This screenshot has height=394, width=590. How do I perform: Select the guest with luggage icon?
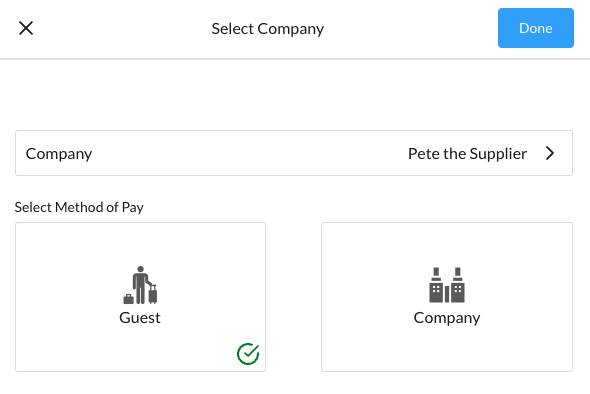pyautogui.click(x=140, y=285)
